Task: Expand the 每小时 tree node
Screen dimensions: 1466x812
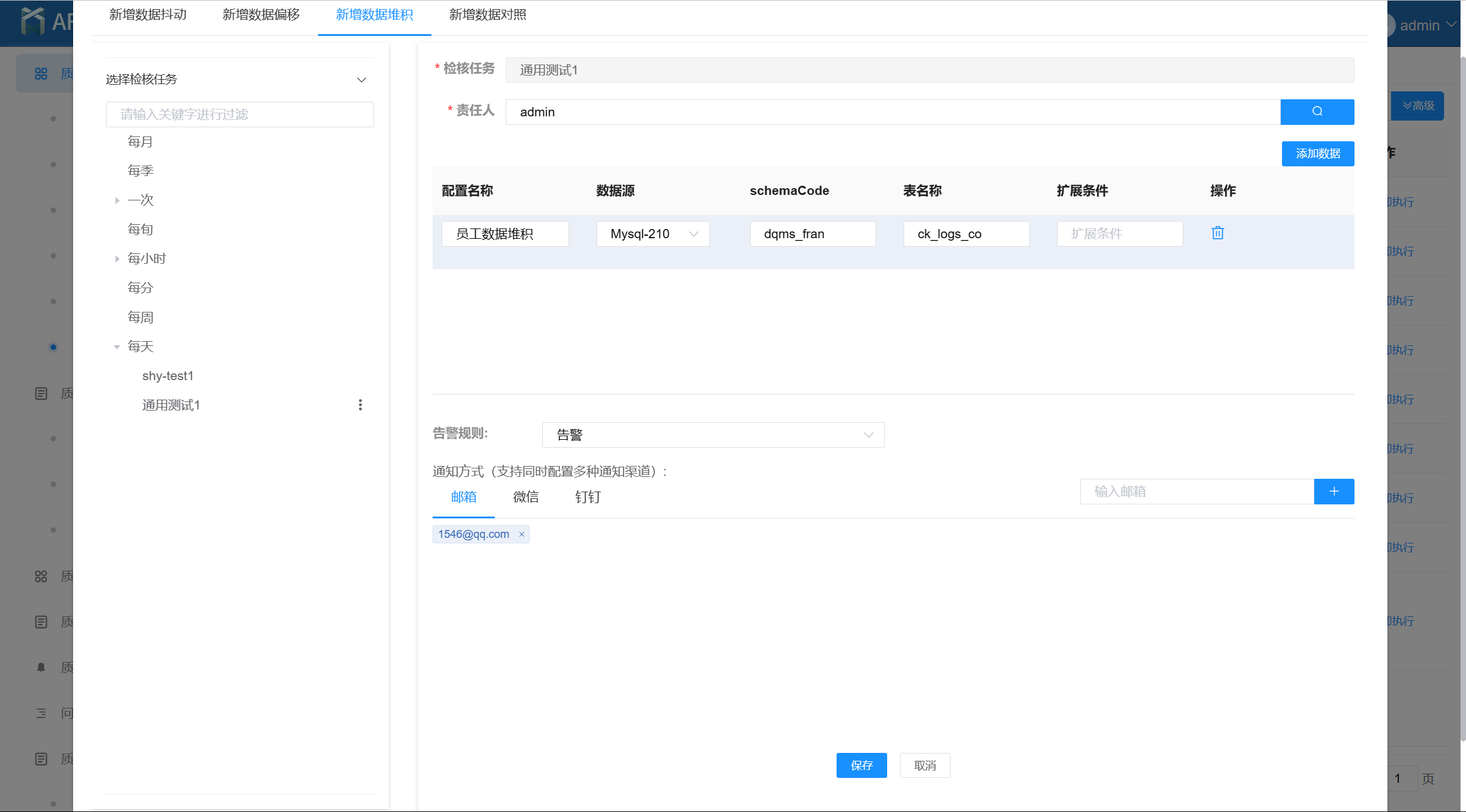Action: (117, 259)
